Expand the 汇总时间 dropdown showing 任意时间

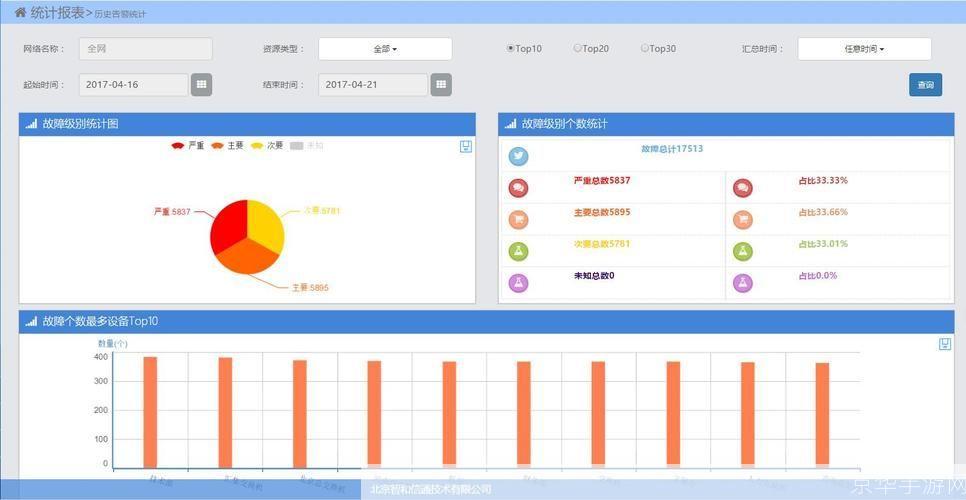864,49
